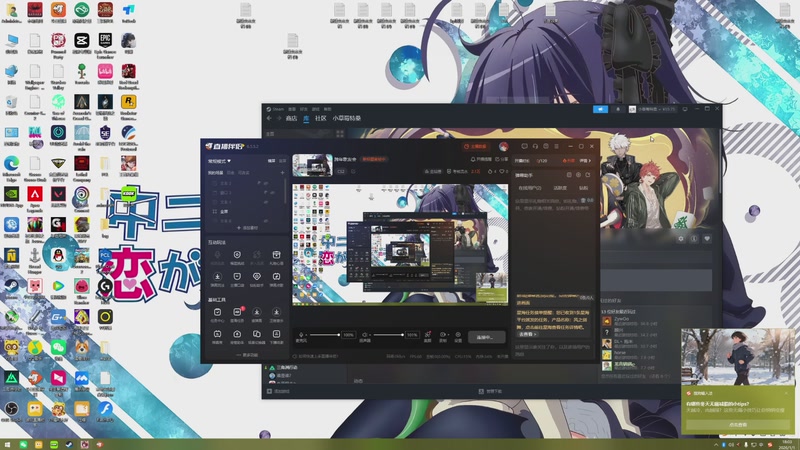Screen dimensions: 800x450
Task: Click Steam game page info icon
Action: (694, 238)
